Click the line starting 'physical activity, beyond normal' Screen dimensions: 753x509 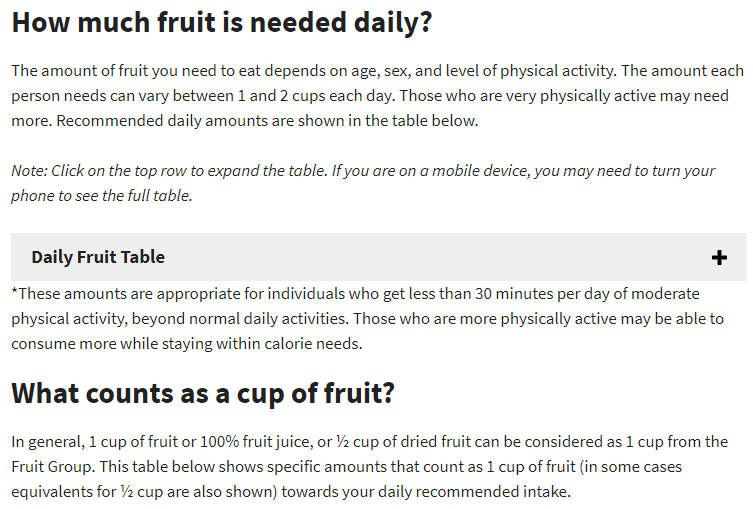(367, 319)
